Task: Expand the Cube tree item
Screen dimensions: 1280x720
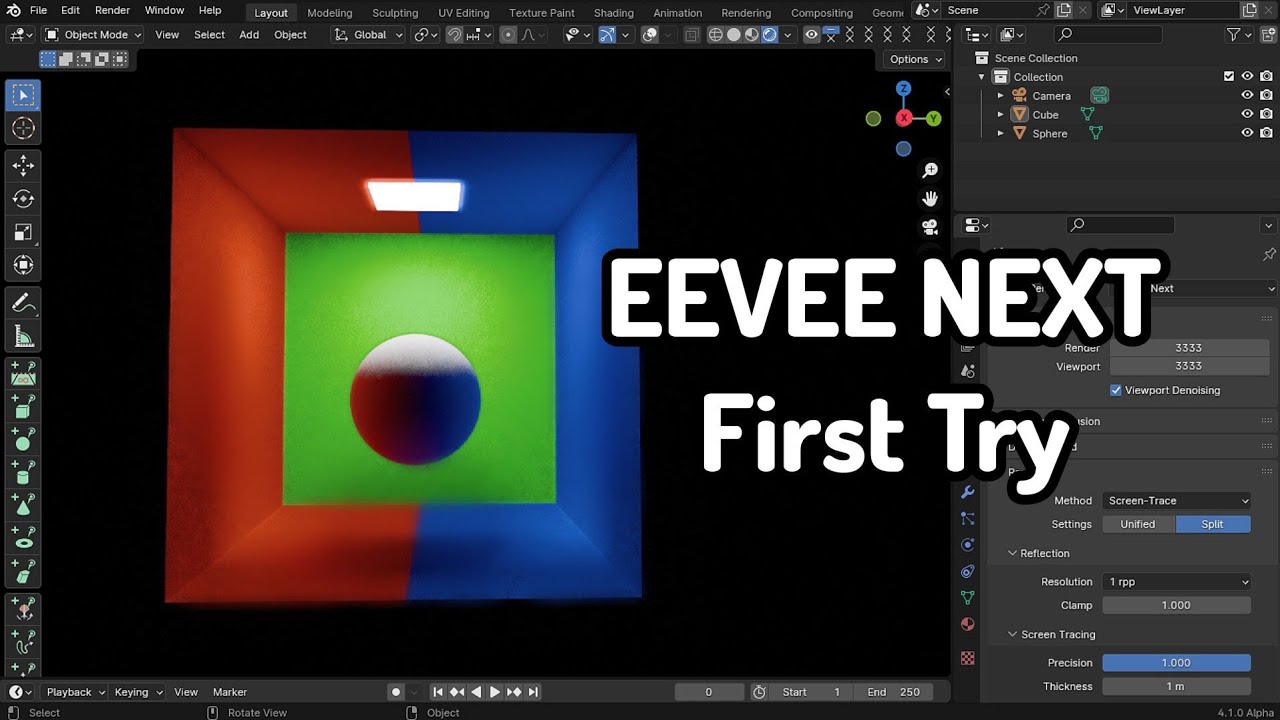Action: [x=1000, y=115]
